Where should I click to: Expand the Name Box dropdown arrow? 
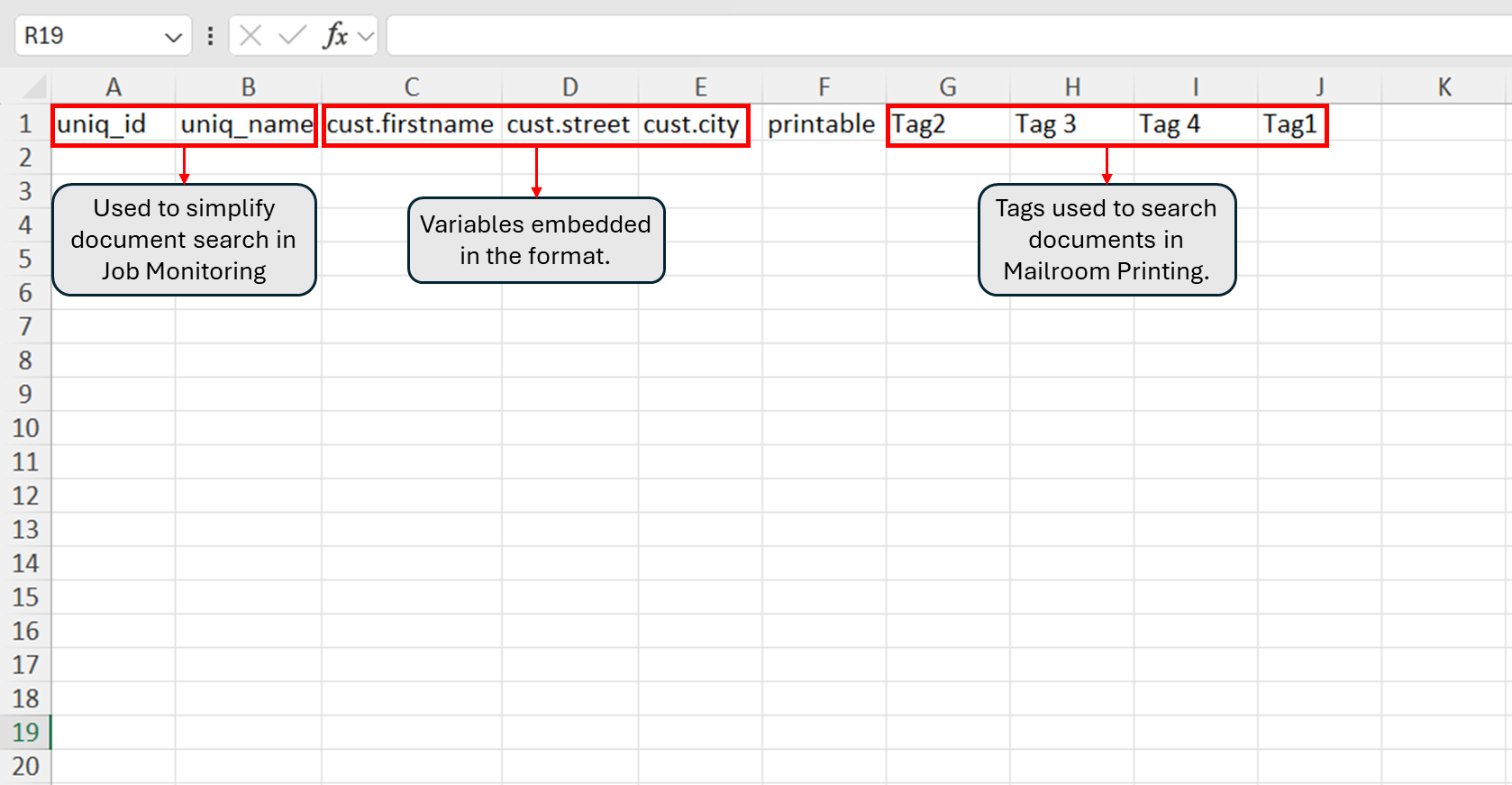[x=173, y=37]
